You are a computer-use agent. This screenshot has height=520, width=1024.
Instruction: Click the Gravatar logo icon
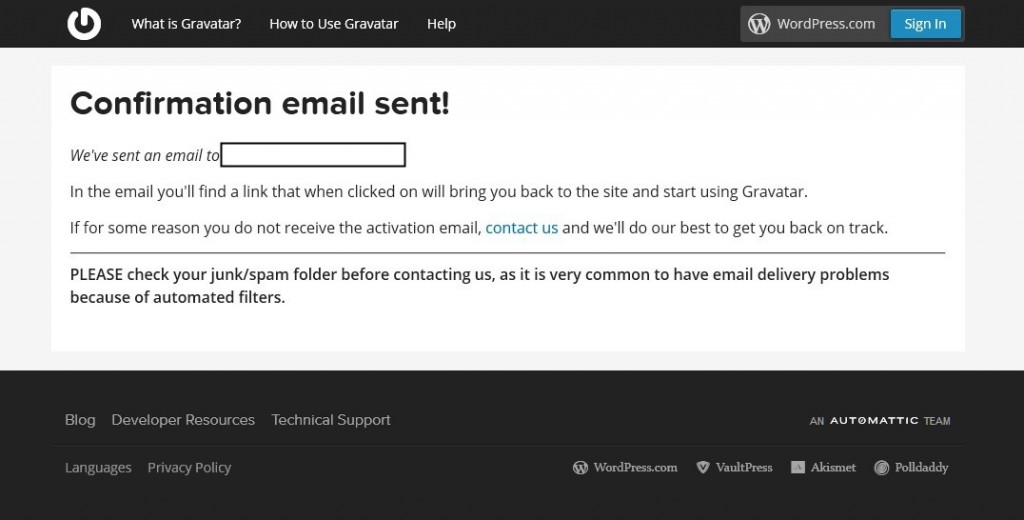[84, 23]
